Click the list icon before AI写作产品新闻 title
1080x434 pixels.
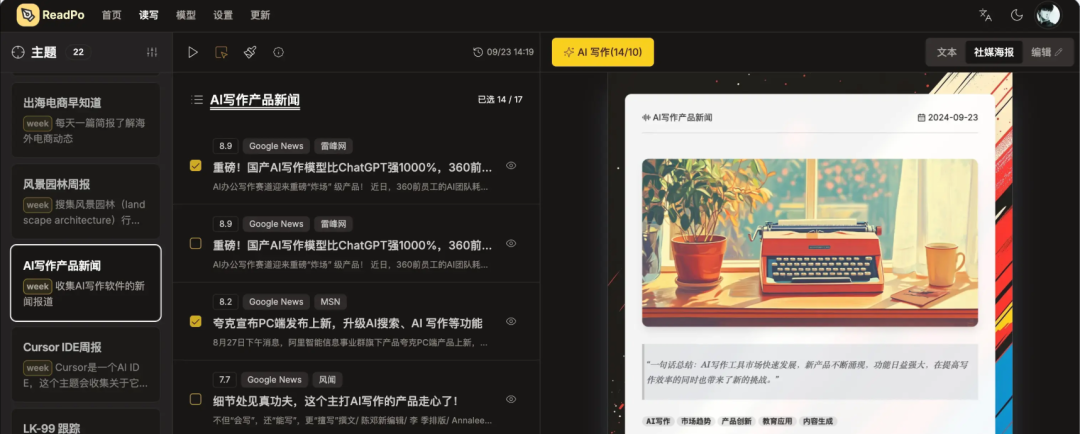click(197, 100)
